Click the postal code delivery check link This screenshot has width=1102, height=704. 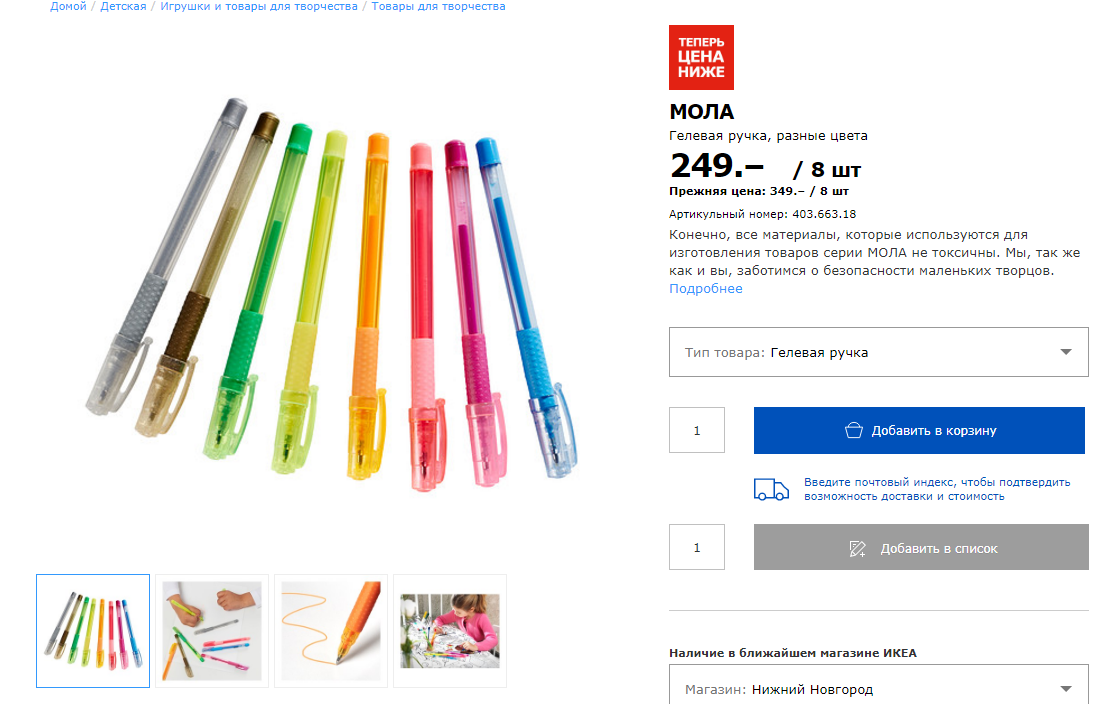(x=937, y=489)
